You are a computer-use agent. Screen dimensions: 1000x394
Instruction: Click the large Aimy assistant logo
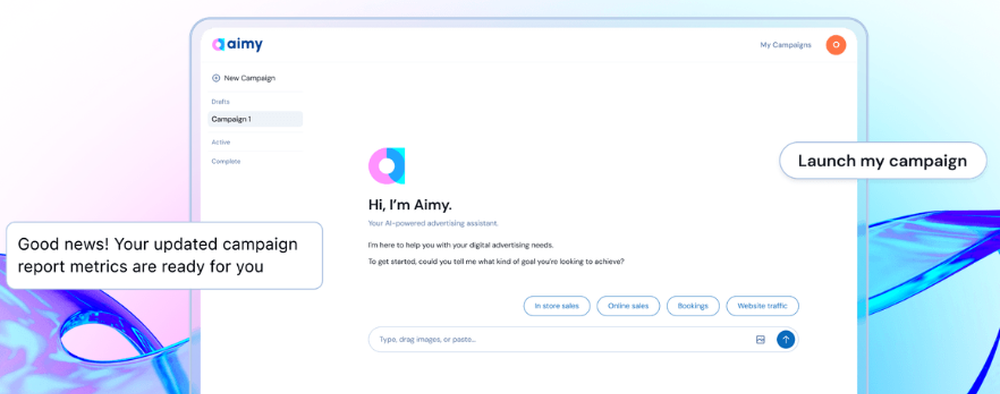tap(386, 166)
